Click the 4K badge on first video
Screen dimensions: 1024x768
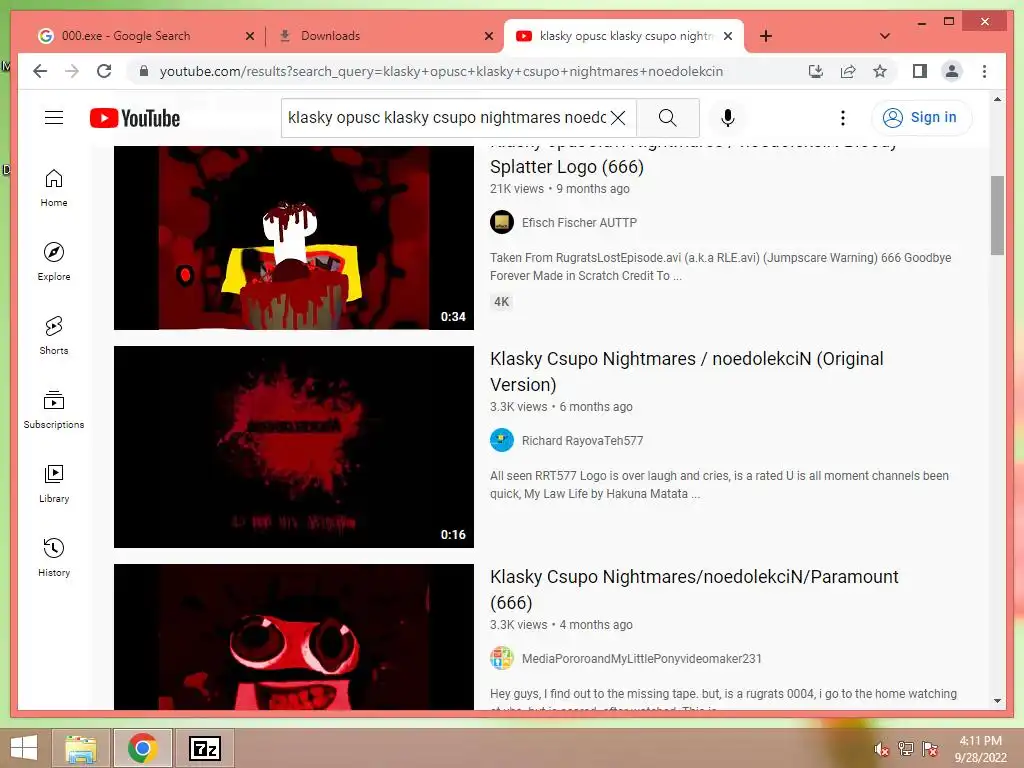[x=501, y=302]
